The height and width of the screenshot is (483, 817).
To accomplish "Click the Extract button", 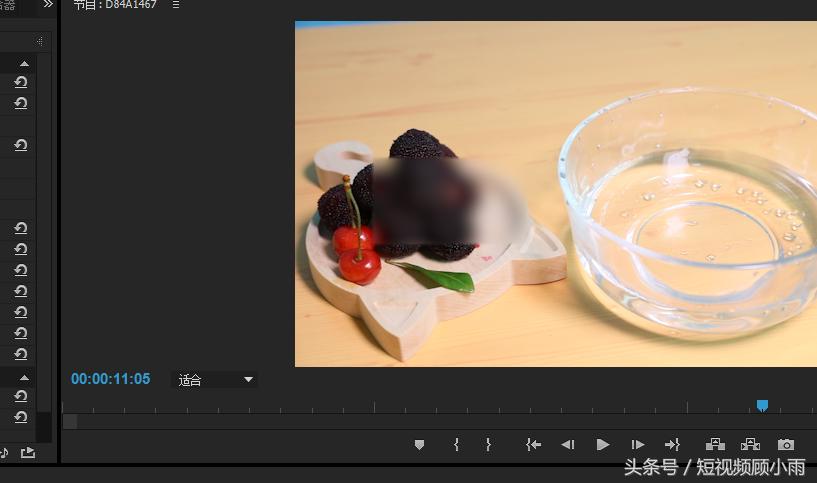I will tap(750, 444).
